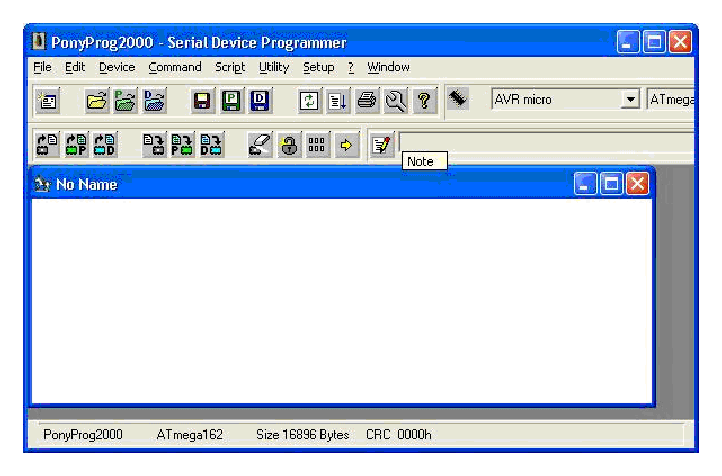Viewport: 722px width, 476px height.
Task: Maximize the No Name child window
Action: coord(611,184)
